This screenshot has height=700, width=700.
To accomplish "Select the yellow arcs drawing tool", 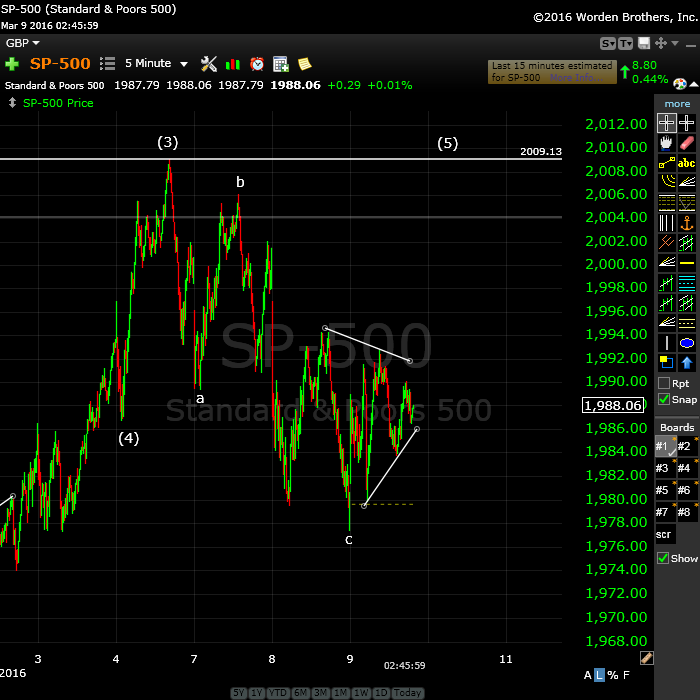I will click(666, 182).
